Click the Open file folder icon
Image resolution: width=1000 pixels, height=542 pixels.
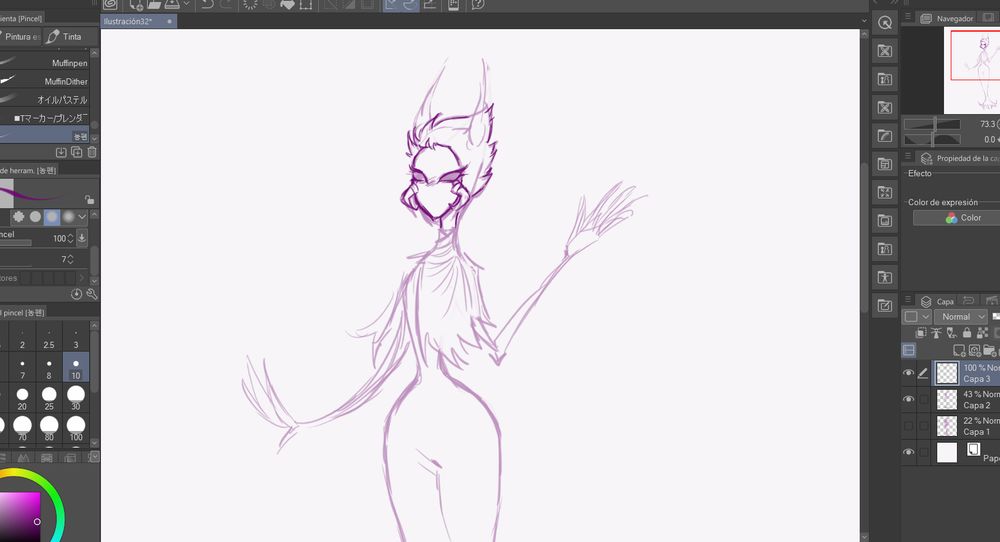coord(154,4)
